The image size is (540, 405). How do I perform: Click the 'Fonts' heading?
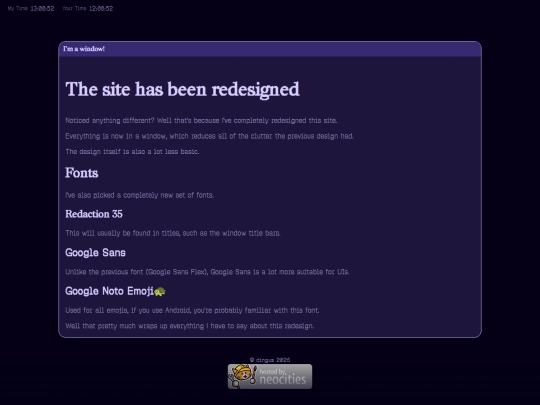click(82, 173)
